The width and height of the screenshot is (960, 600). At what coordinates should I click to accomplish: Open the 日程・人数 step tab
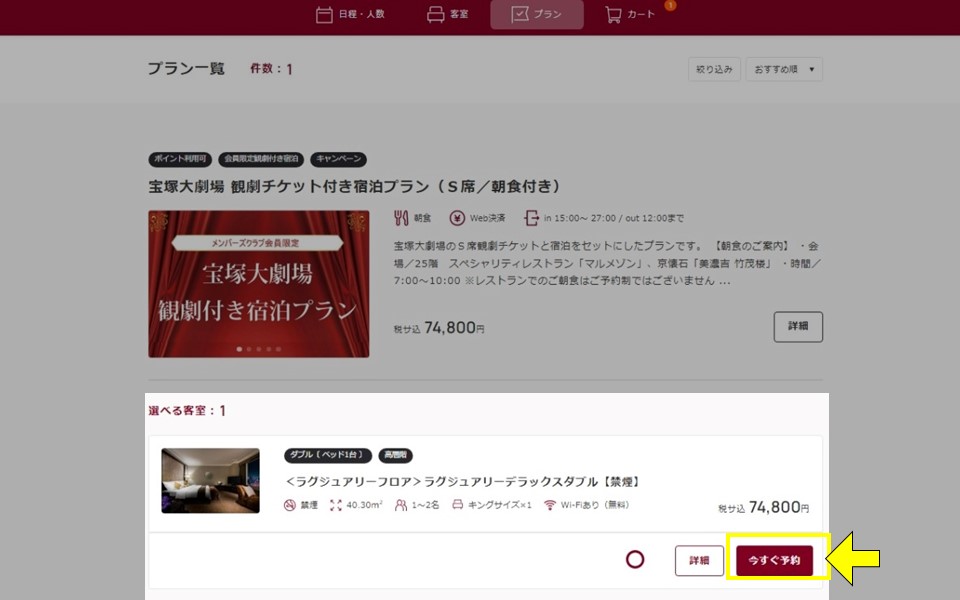tap(350, 14)
